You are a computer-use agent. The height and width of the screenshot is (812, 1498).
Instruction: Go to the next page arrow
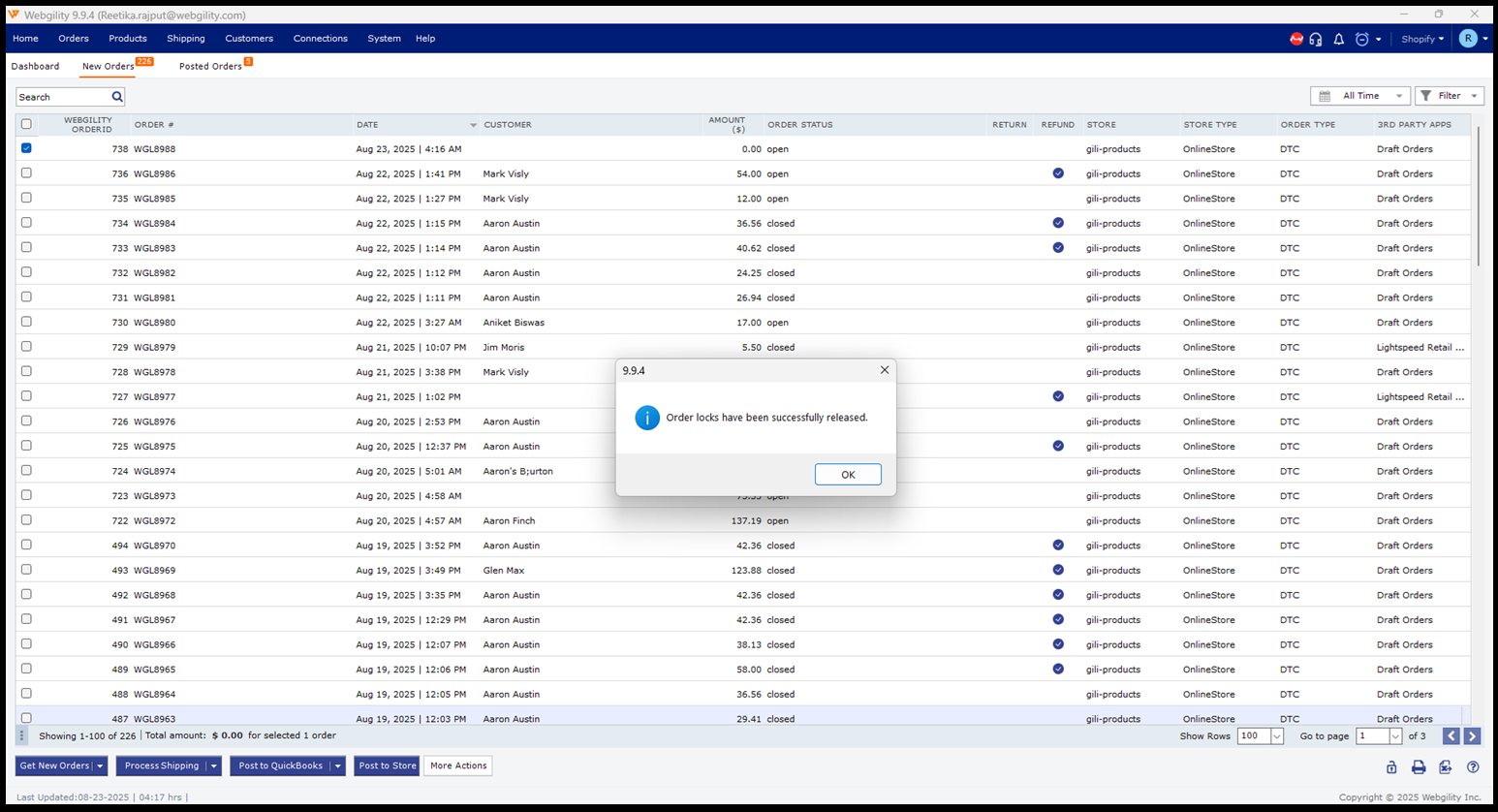pos(1472,736)
